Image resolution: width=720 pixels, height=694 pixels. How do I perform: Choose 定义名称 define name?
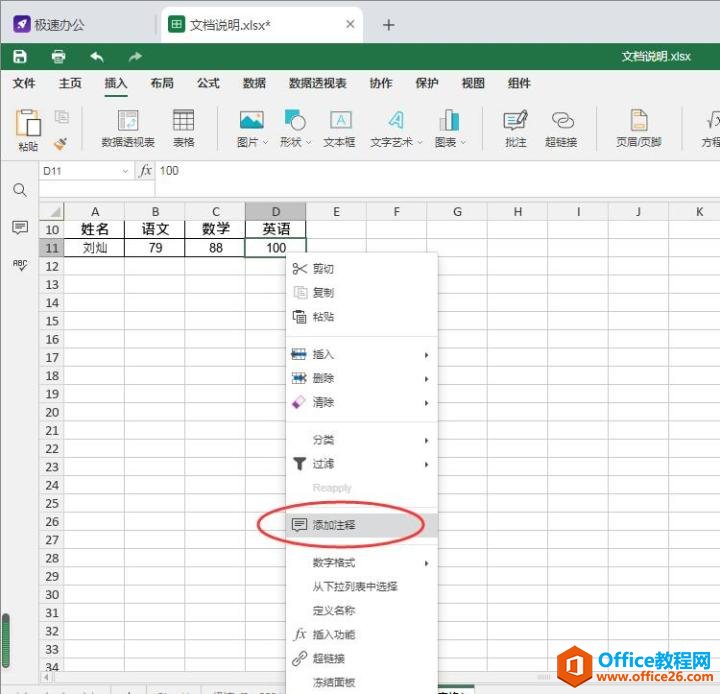tap(362, 610)
